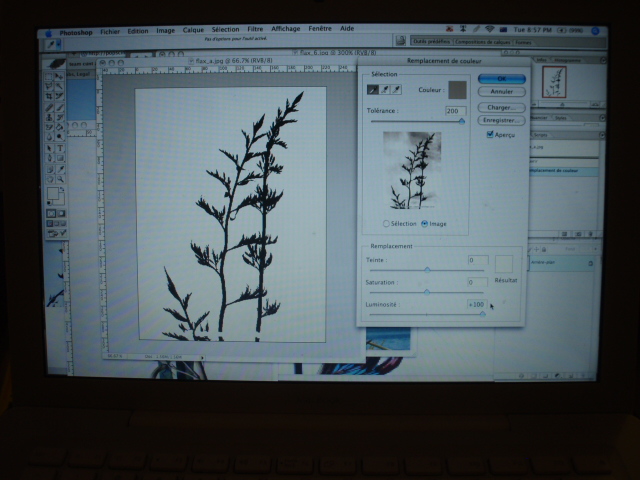Image resolution: width=640 pixels, height=480 pixels.
Task: Open the Infos palette options menu arrow
Action: (x=603, y=60)
